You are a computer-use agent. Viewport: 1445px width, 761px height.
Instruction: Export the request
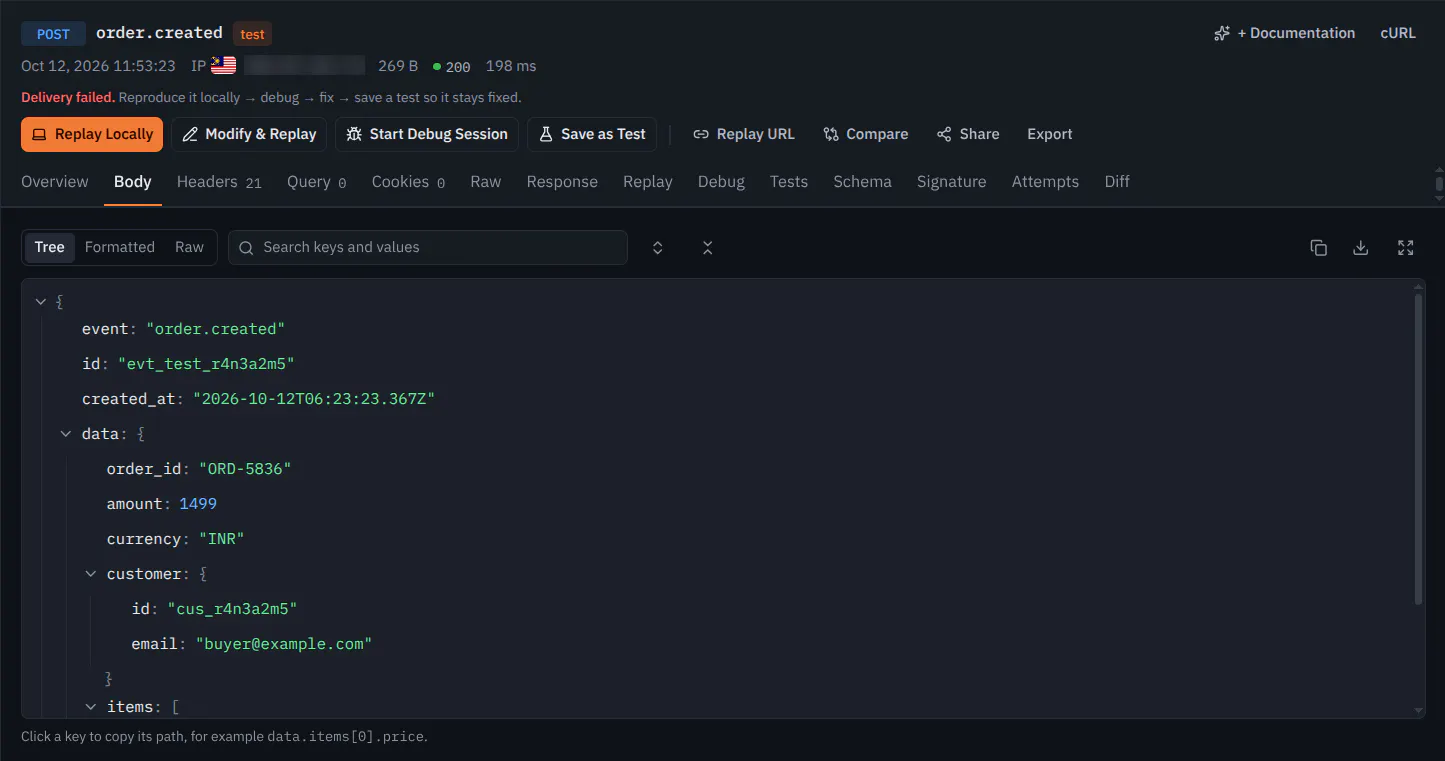(x=1050, y=134)
